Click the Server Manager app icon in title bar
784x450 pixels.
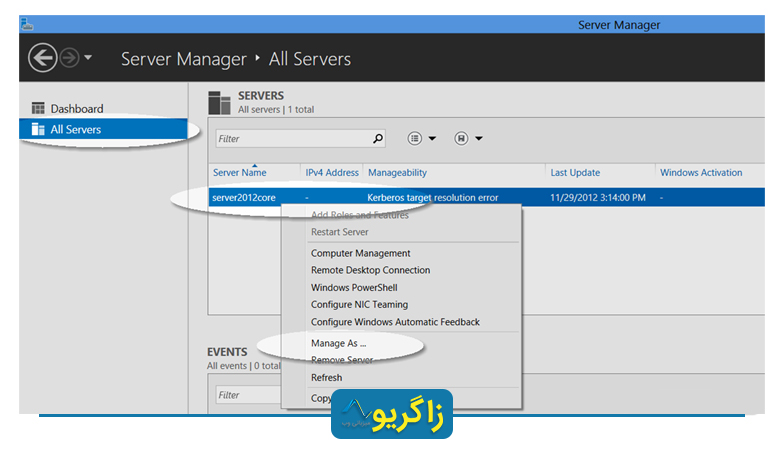pos(27,24)
